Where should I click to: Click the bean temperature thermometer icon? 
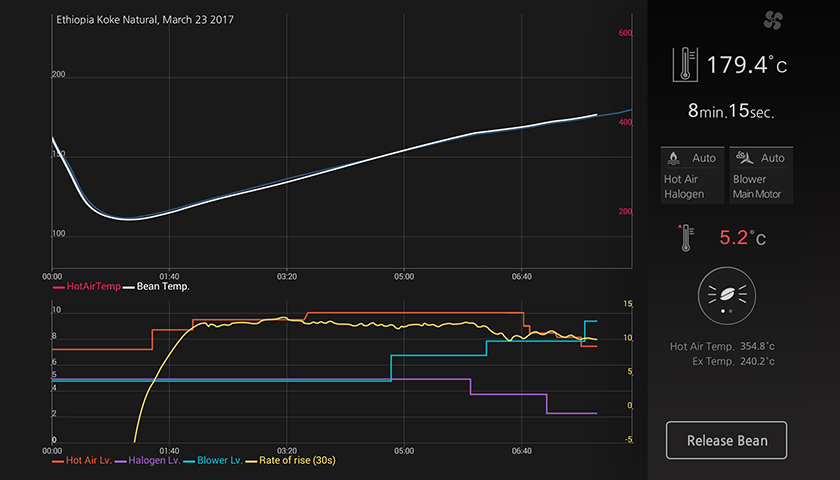[686, 65]
